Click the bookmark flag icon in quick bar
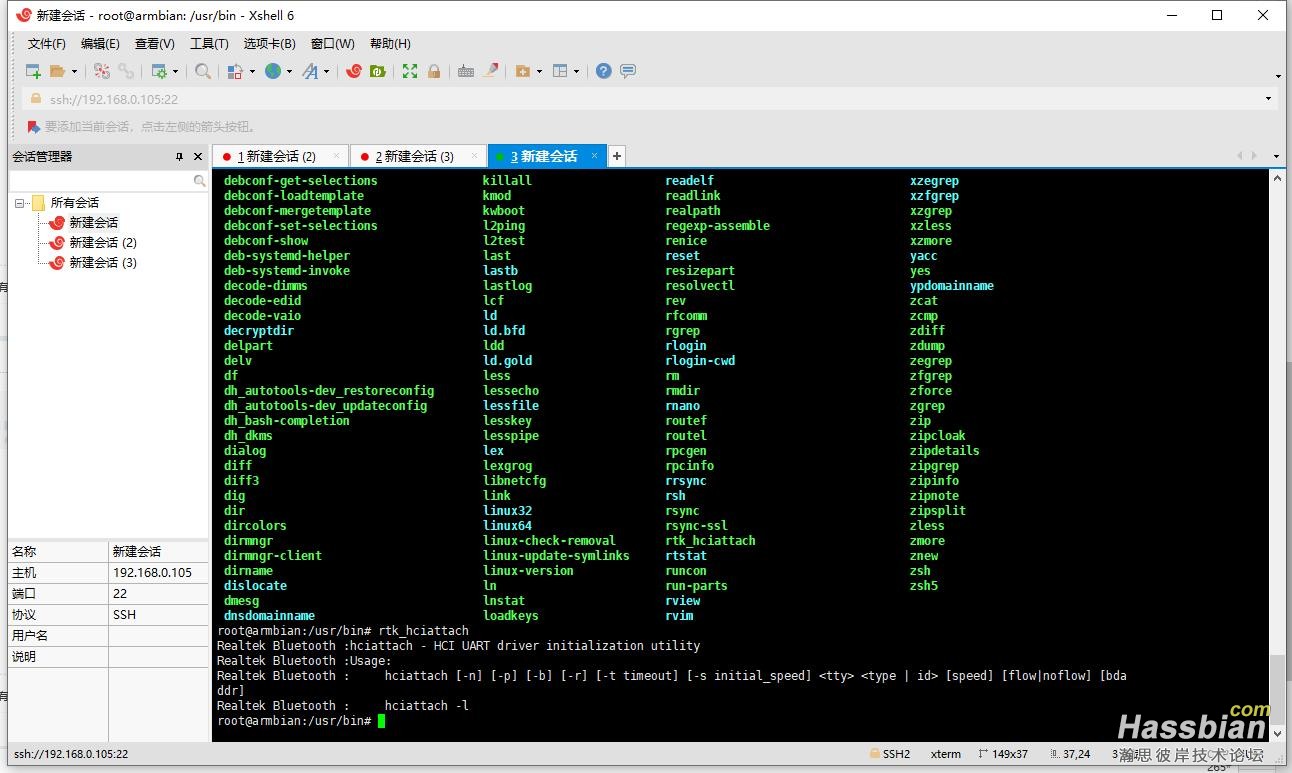This screenshot has width=1292, height=773. coord(33,127)
